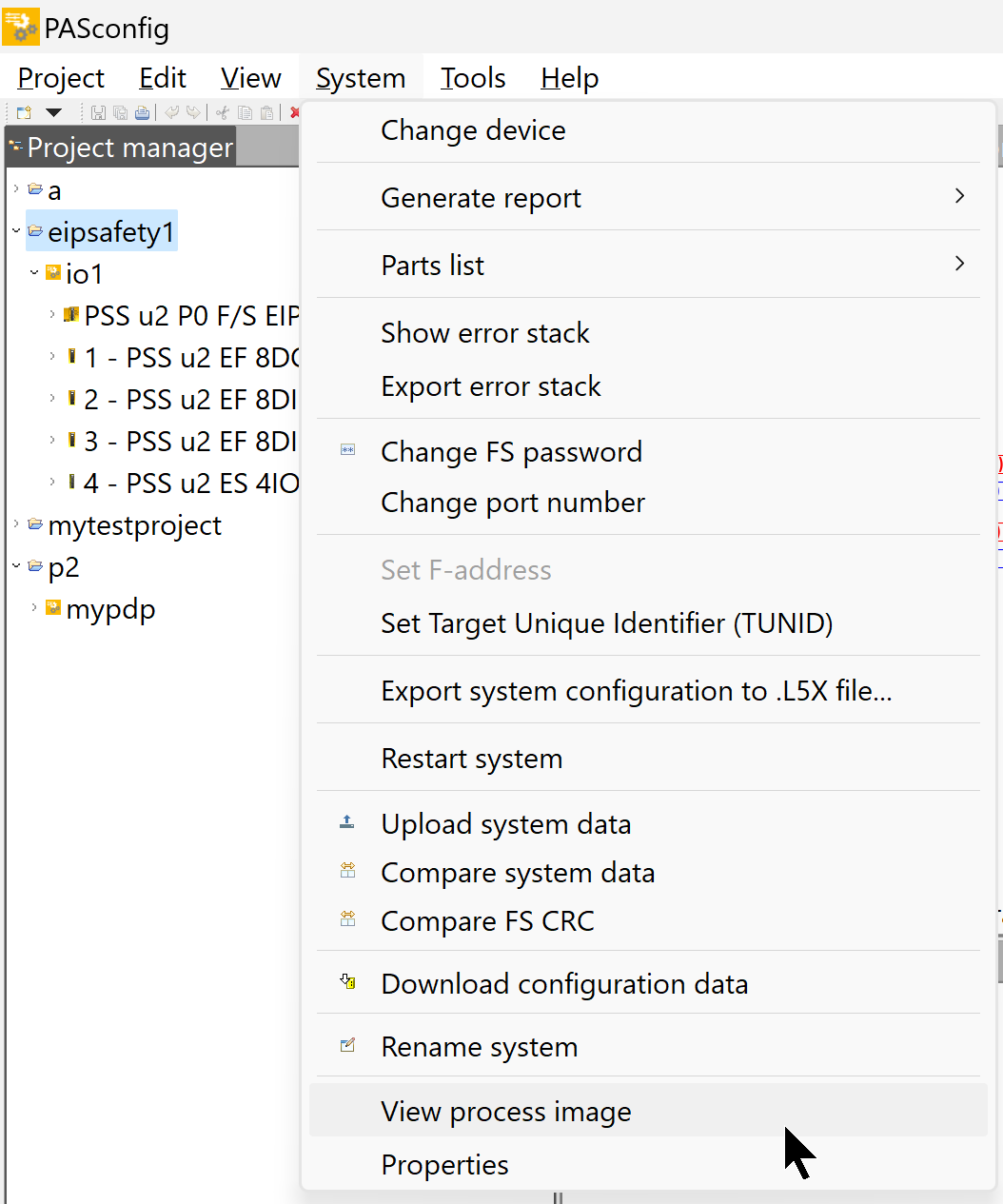1003x1204 pixels.
Task: Open the Help menu
Action: [x=569, y=78]
